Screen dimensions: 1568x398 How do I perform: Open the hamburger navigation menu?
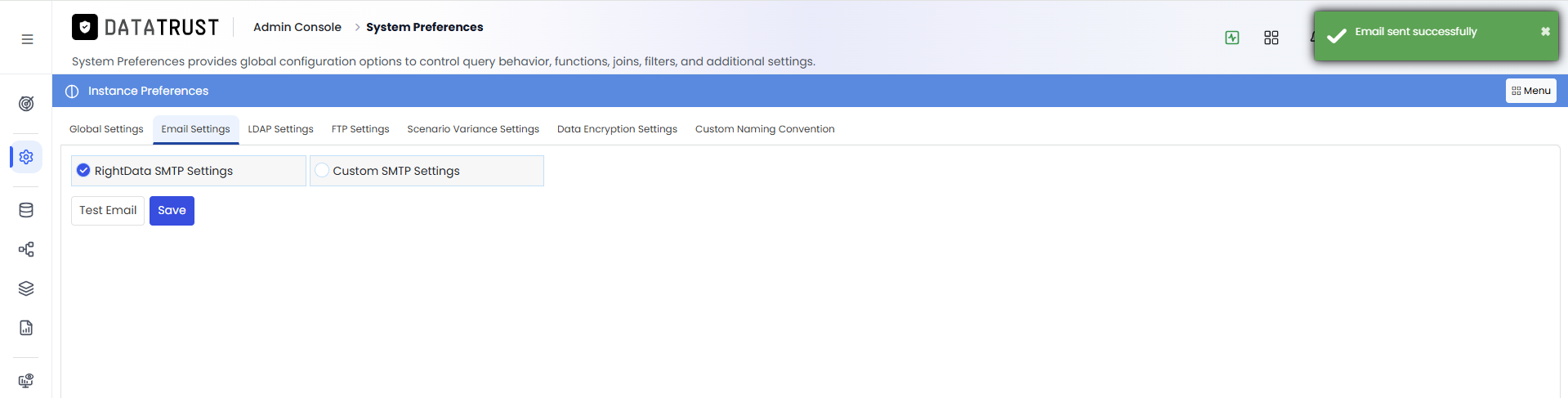(27, 39)
